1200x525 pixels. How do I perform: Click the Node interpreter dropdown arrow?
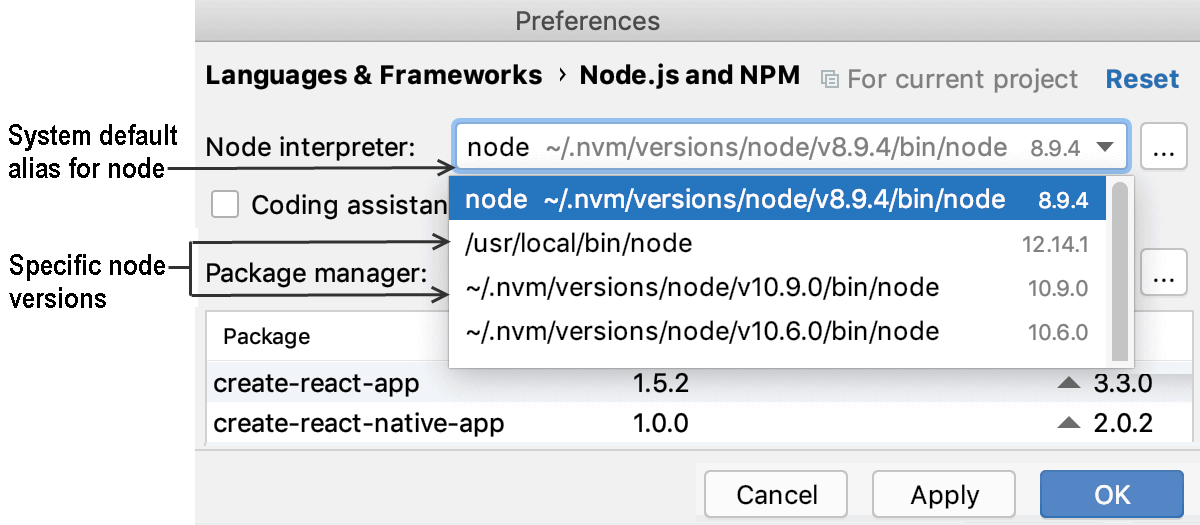(1105, 148)
